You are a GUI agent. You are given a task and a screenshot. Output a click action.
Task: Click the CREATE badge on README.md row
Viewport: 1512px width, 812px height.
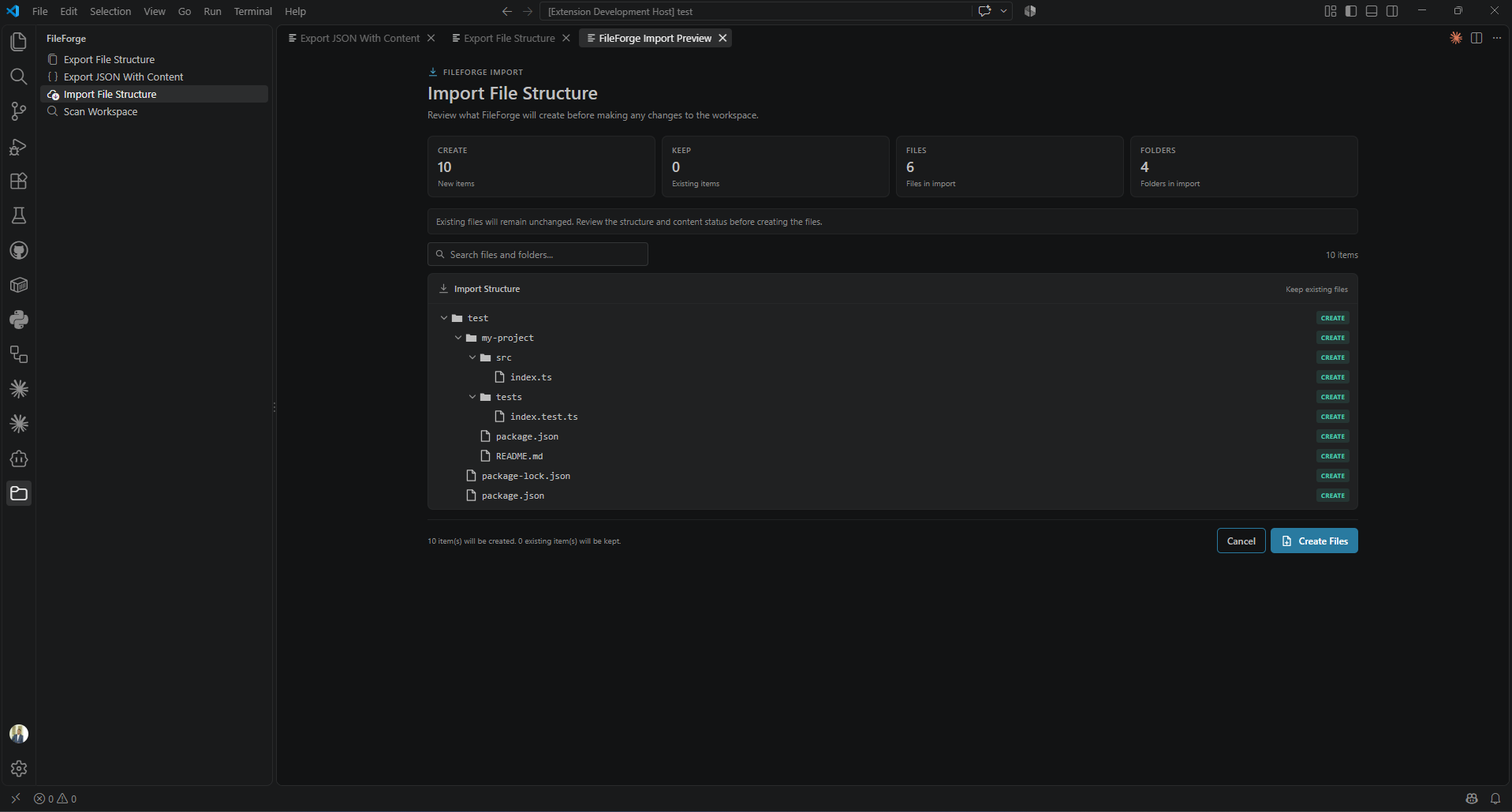(1333, 456)
